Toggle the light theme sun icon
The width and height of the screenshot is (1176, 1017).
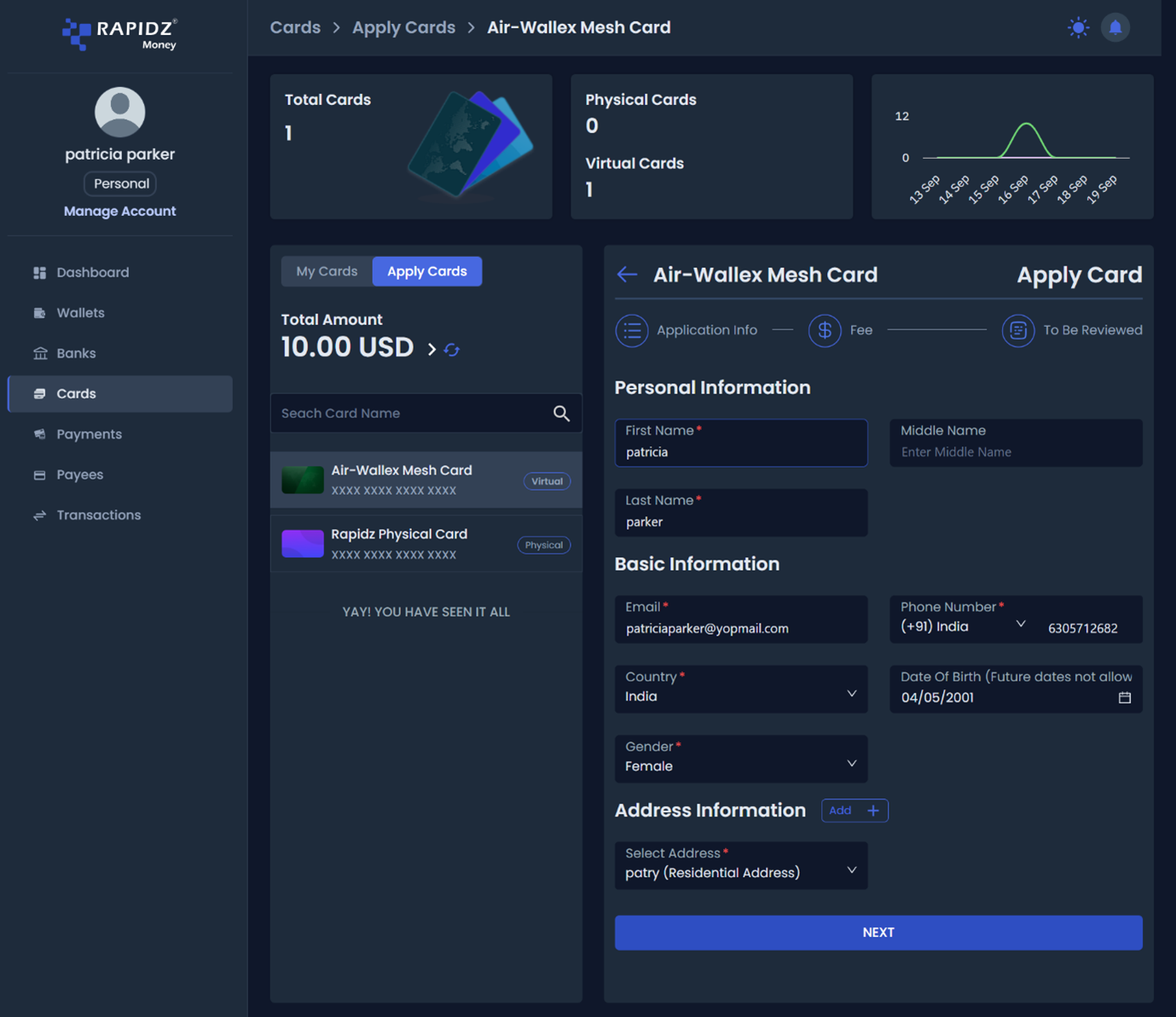tap(1078, 27)
